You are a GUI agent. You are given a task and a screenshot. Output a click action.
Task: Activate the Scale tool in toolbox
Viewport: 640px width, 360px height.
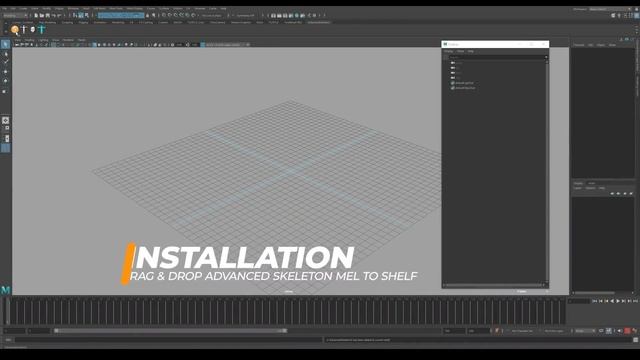click(5, 91)
